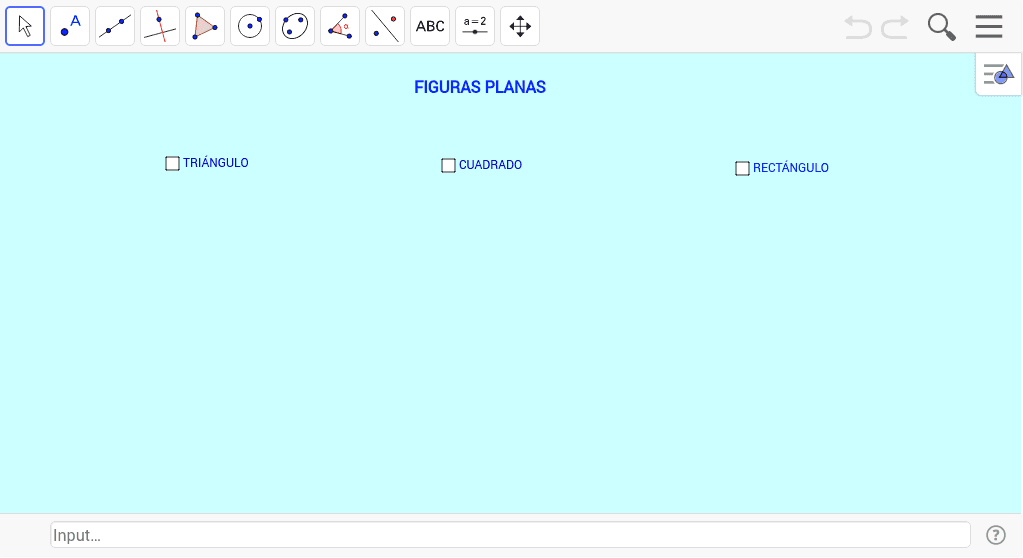Pick the ABC Text tool
Image resolution: width=1023 pixels, height=558 pixels.
pos(430,26)
